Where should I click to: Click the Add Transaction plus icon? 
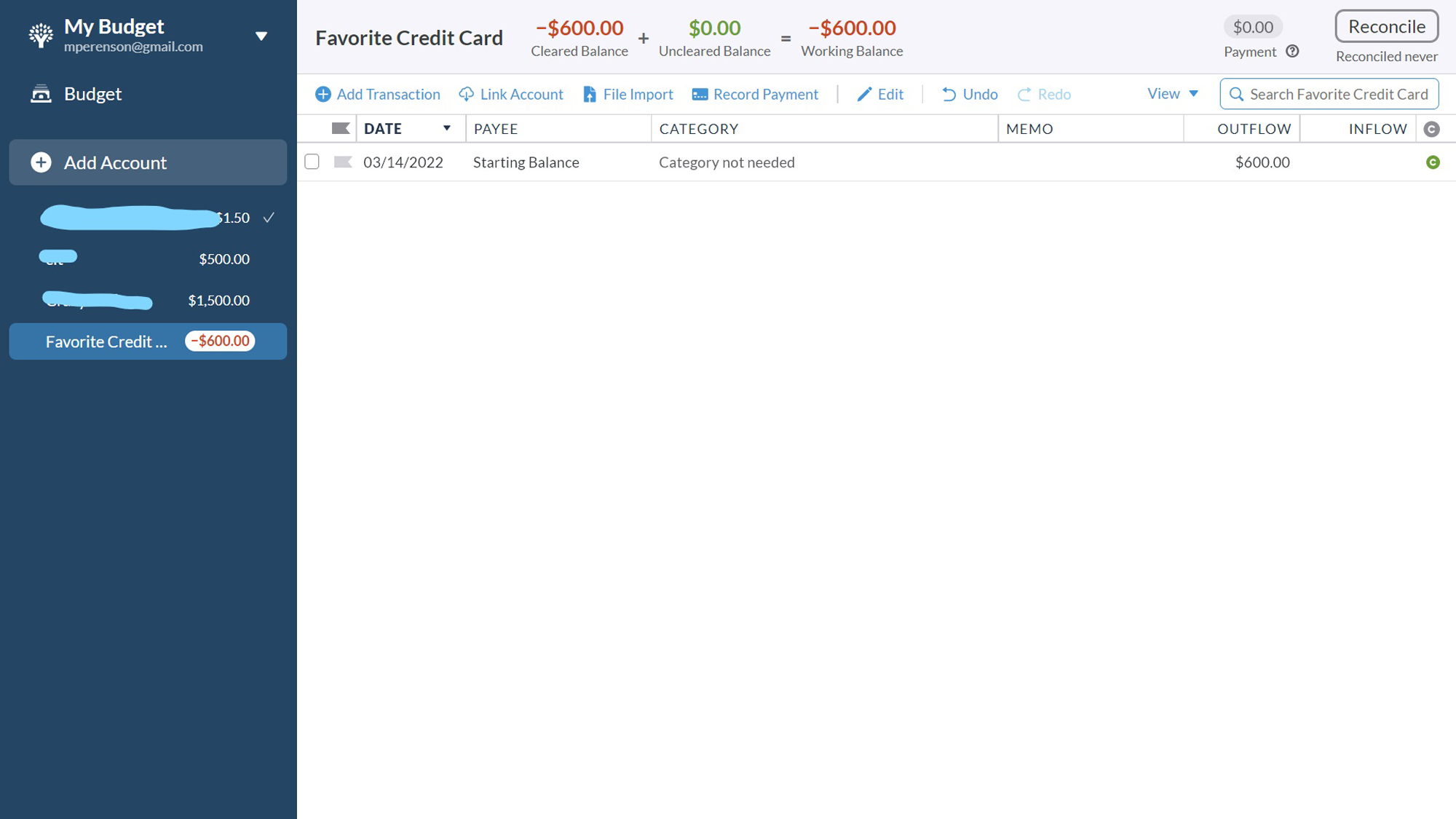click(323, 95)
